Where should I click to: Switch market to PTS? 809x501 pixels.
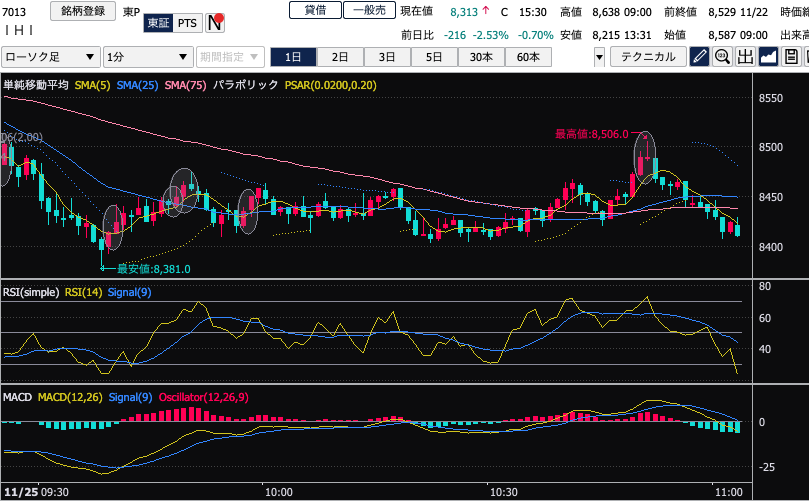tap(187, 22)
